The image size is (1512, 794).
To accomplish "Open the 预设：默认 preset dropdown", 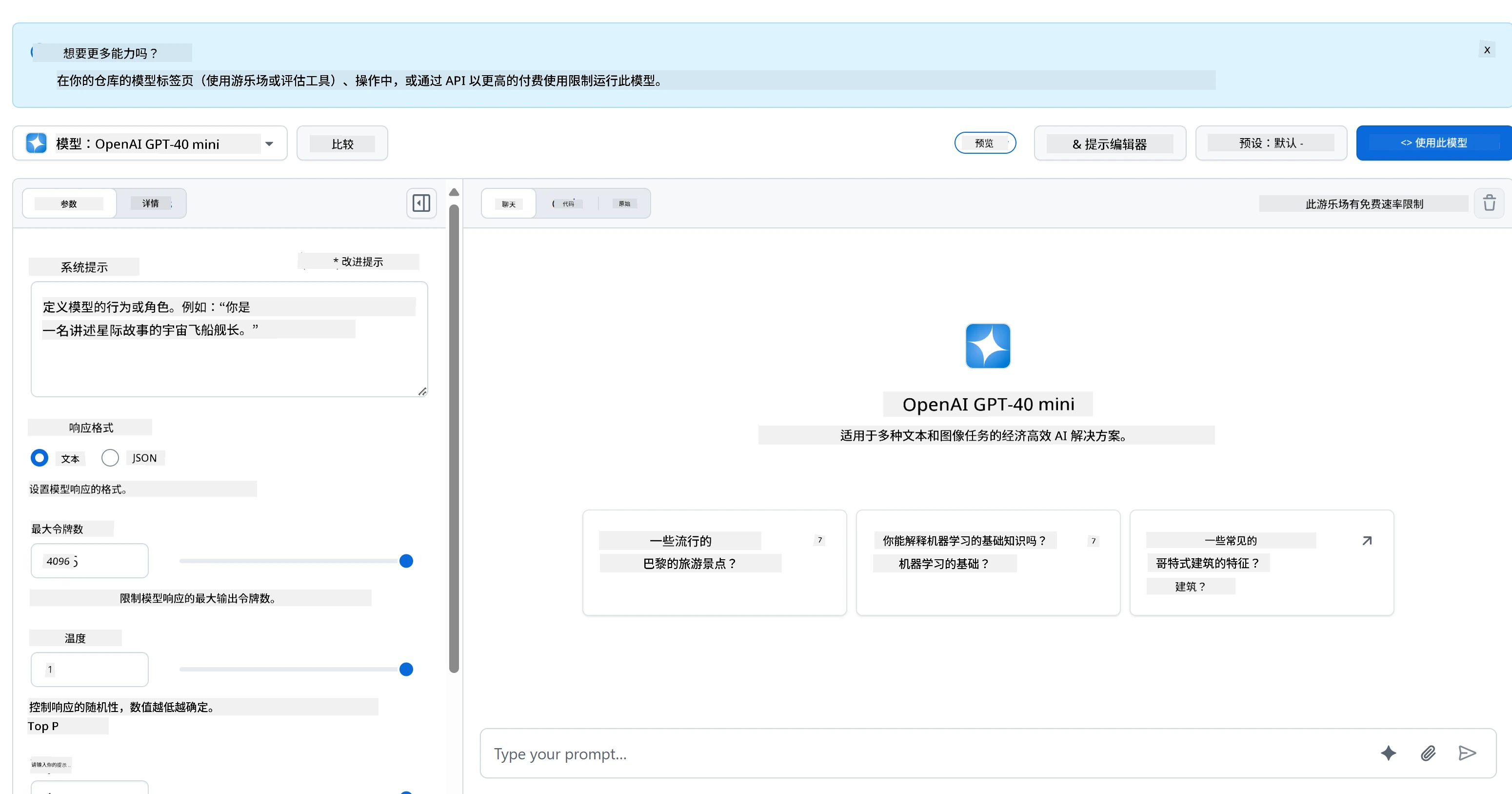I will tap(1271, 143).
